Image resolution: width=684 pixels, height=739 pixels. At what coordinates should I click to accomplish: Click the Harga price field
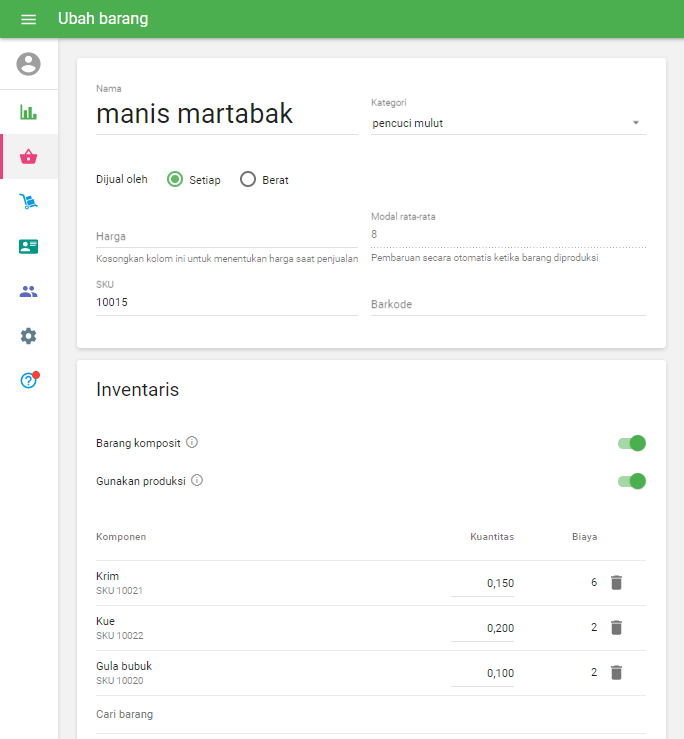tap(226, 236)
